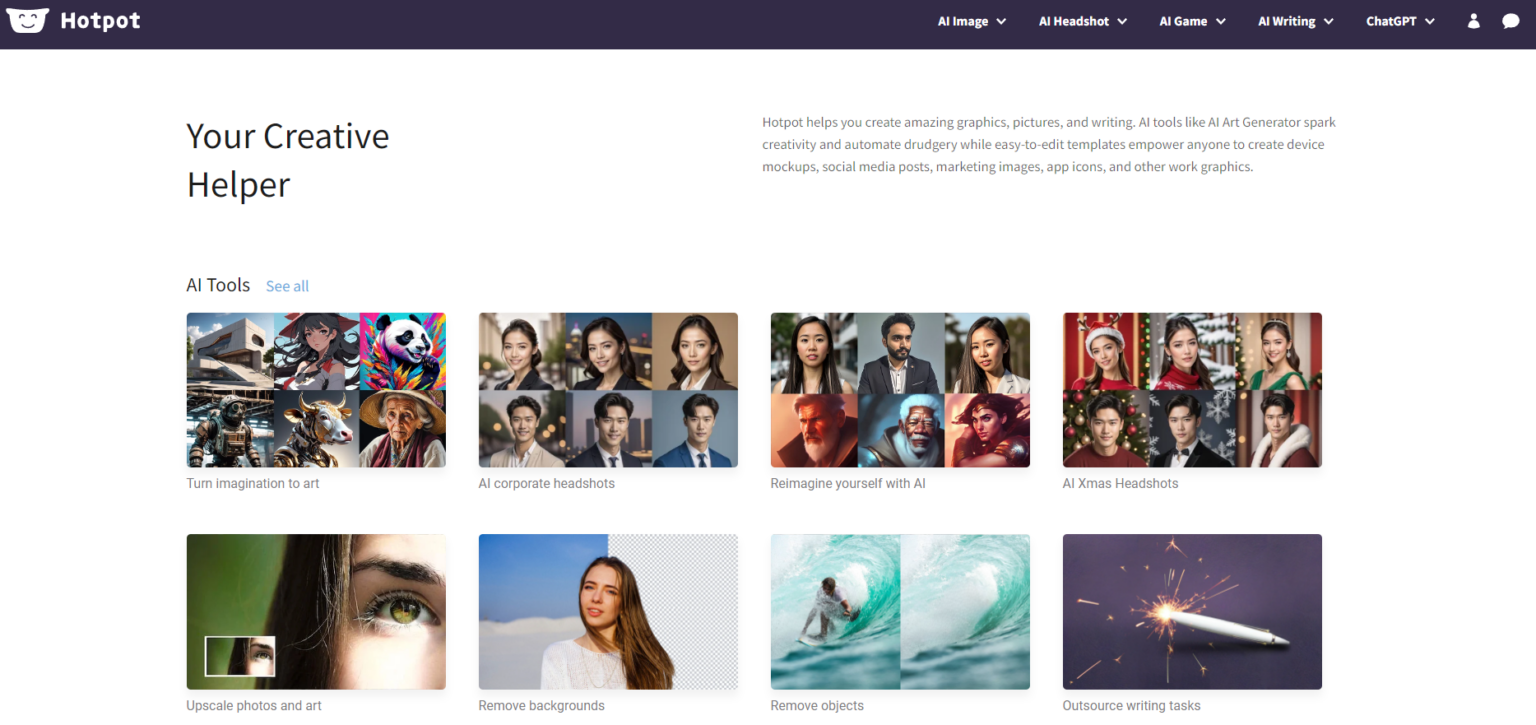
Task: Open 'Upscale photos and art'
Action: 316,611
